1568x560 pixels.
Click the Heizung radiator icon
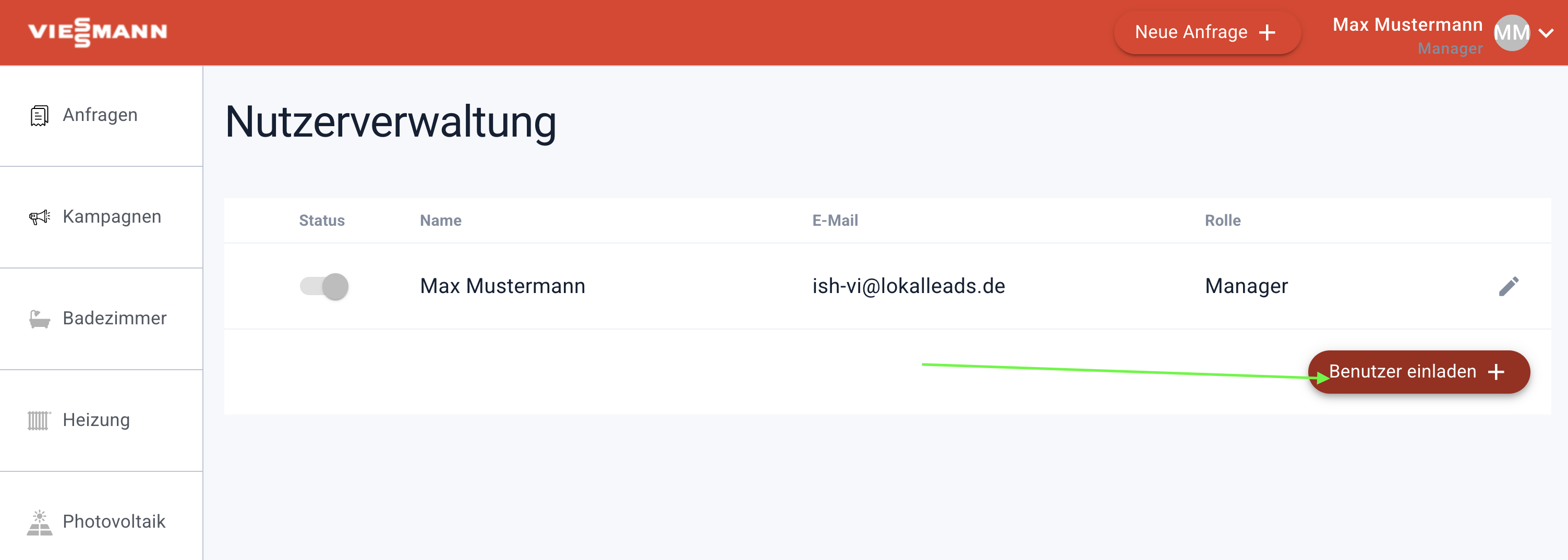[39, 420]
